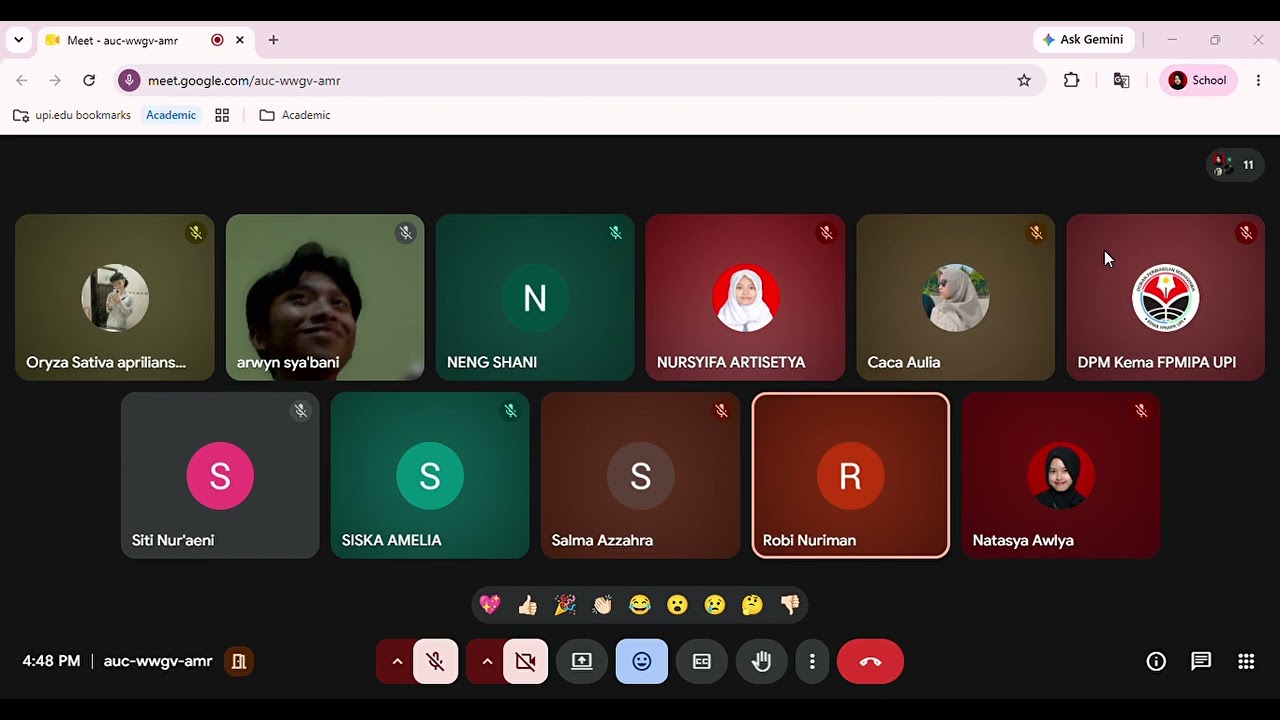
Task: Raise hand using the hand icon
Action: coord(762,661)
